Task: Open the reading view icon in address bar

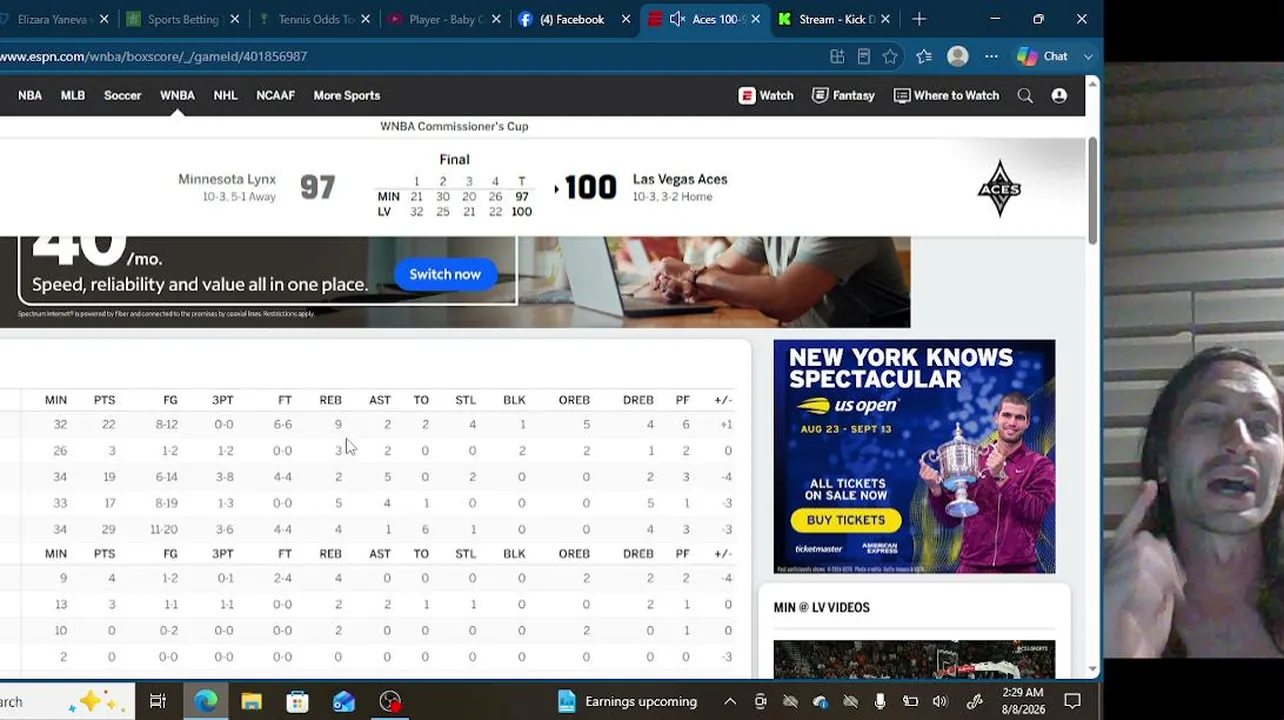Action: 864,56
